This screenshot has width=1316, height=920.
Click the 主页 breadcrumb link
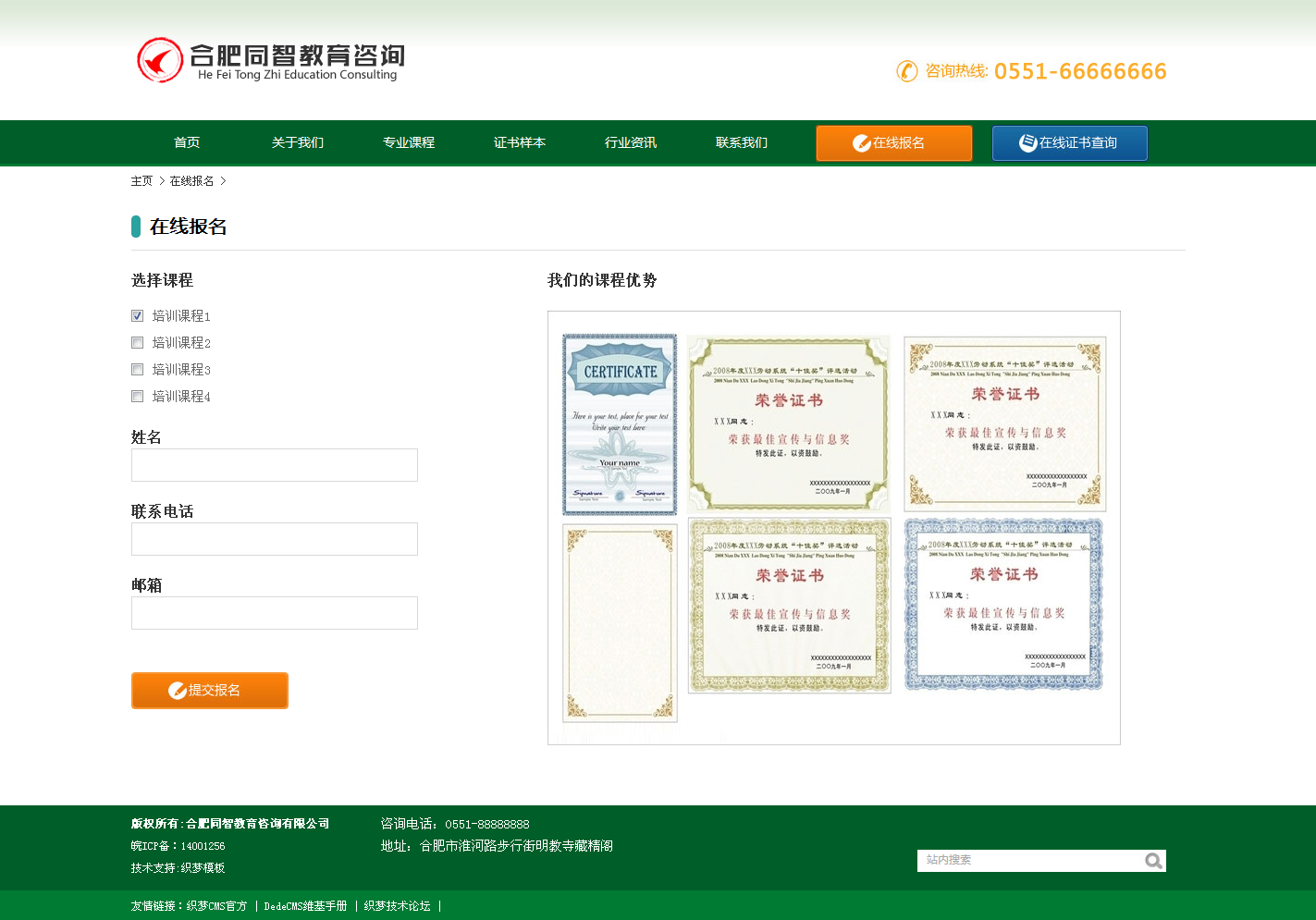141,181
